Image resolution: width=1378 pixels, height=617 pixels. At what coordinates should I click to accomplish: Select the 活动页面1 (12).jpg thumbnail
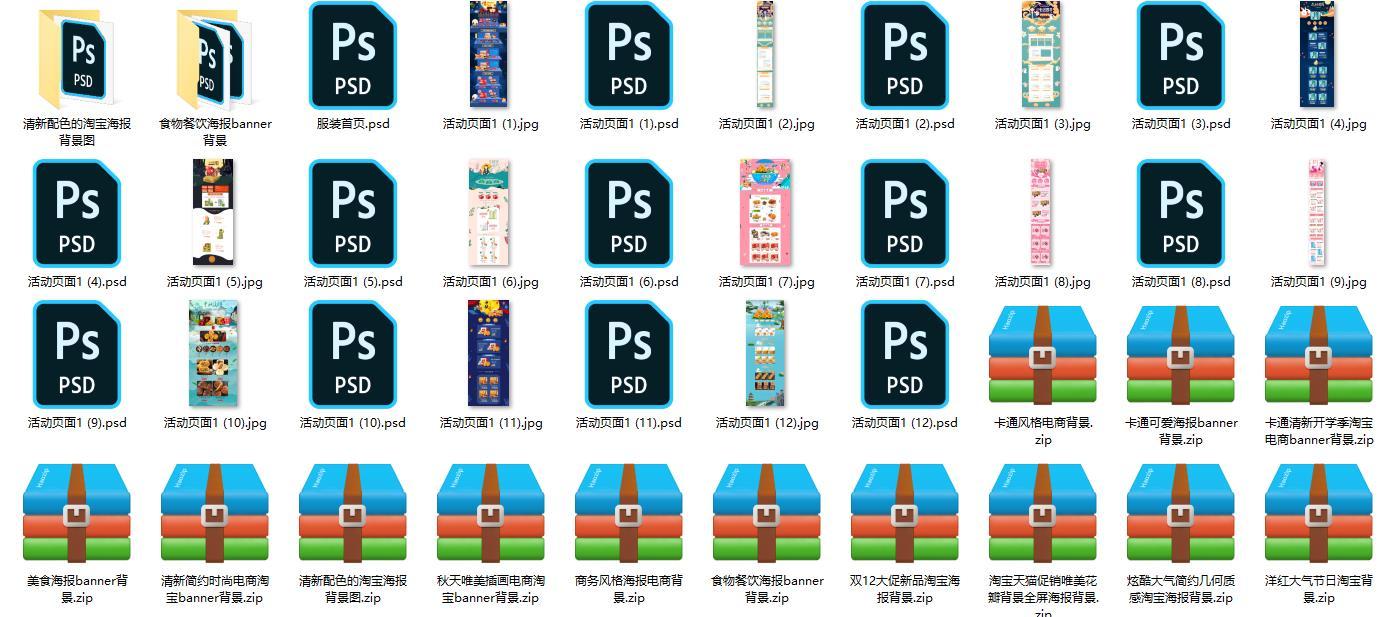(766, 354)
